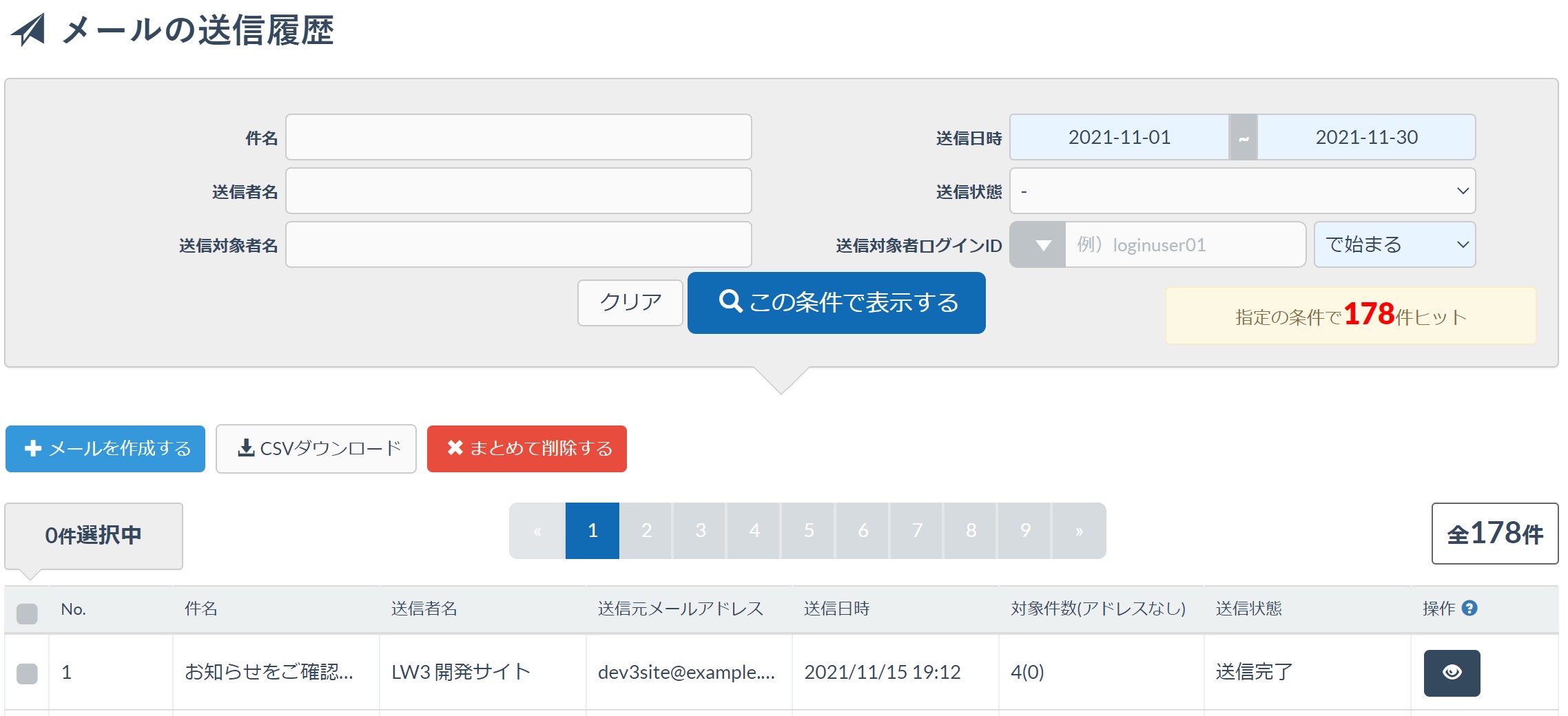Viewport: 1568px width, 716px height.
Task: Click この条件で表示する search button
Action: click(836, 303)
